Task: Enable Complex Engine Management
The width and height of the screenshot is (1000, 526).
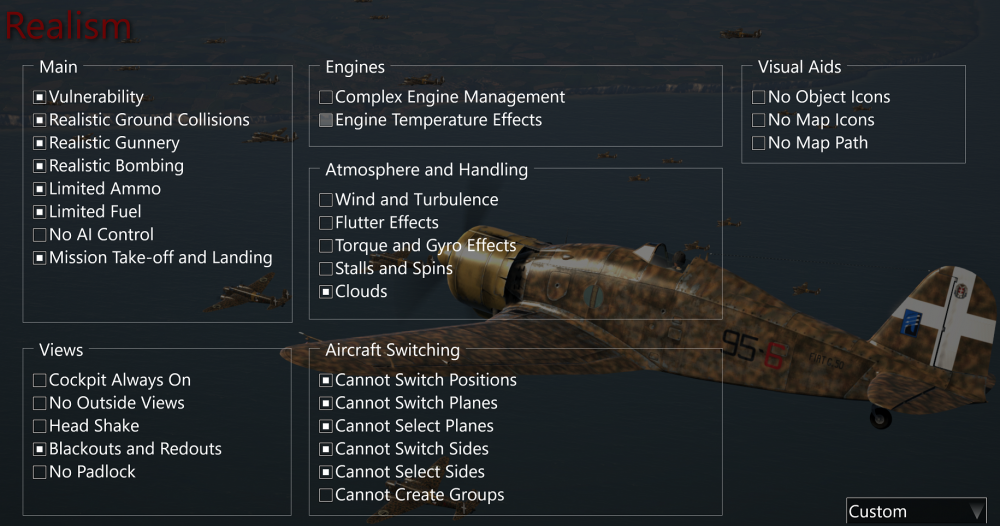Action: pyautogui.click(x=326, y=97)
